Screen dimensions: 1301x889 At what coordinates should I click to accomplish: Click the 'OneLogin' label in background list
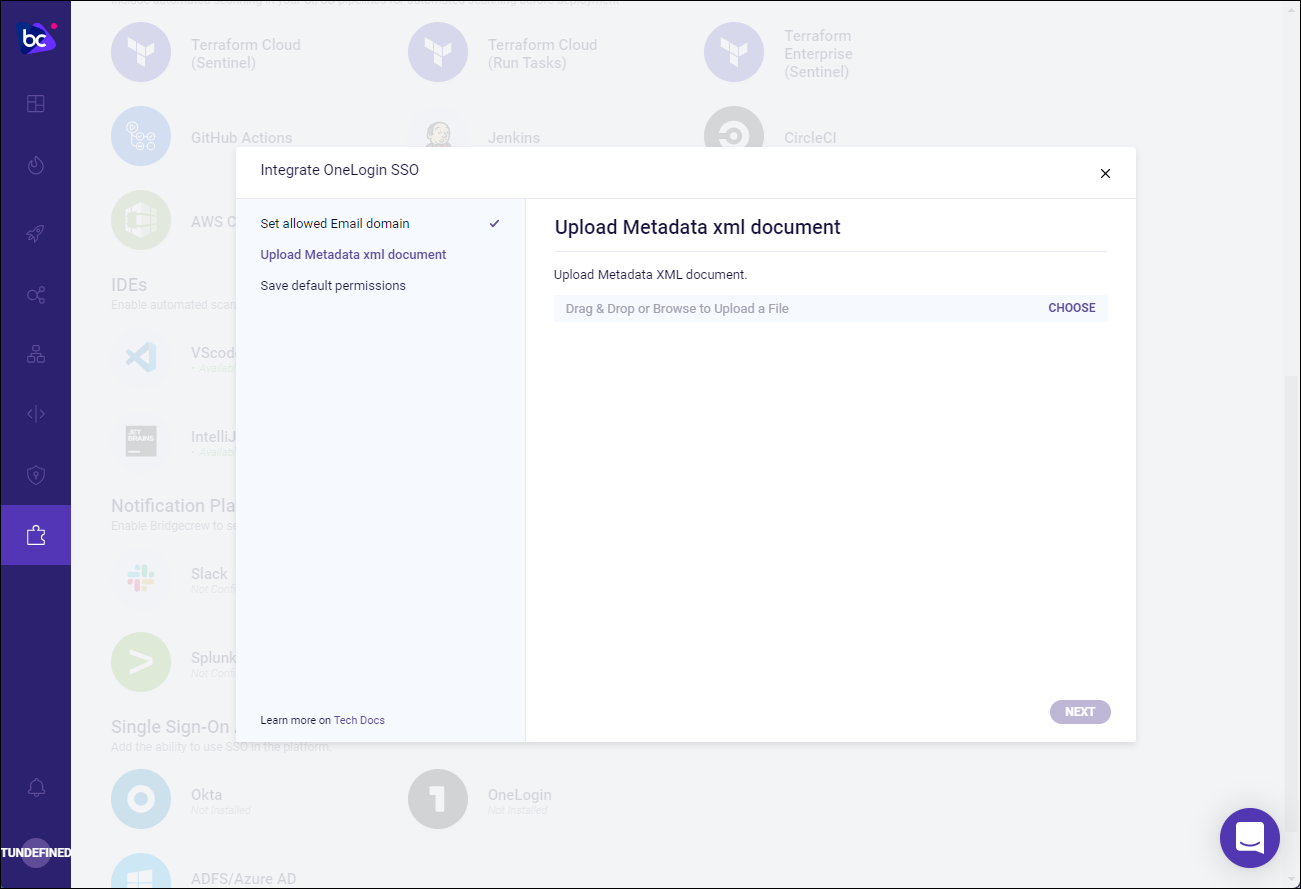(x=520, y=795)
